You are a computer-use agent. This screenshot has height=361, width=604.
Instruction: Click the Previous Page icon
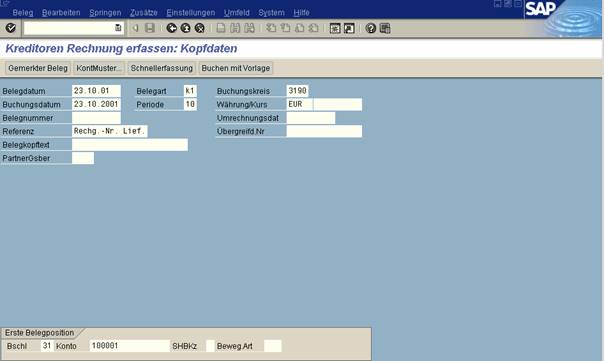(285, 28)
